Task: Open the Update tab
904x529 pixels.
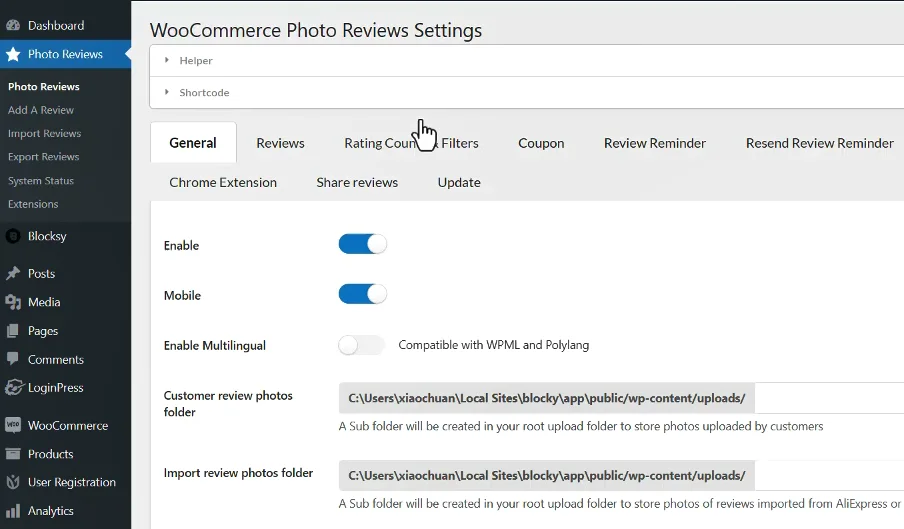Action: pyautogui.click(x=459, y=183)
